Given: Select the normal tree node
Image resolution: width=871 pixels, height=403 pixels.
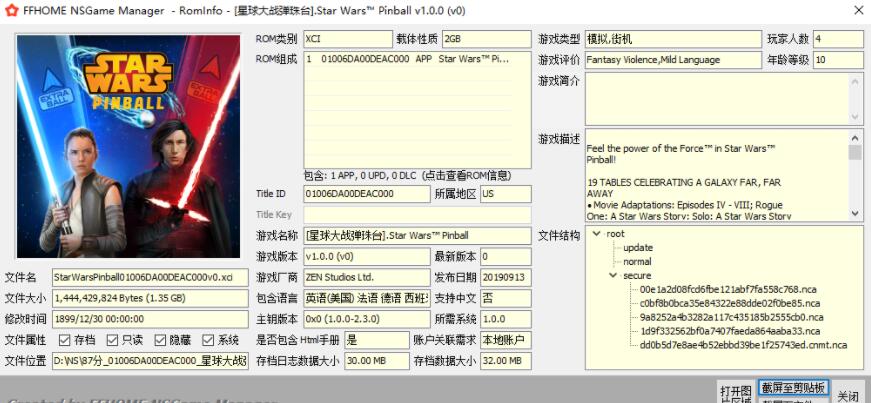Looking at the screenshot, I should pos(637,262).
